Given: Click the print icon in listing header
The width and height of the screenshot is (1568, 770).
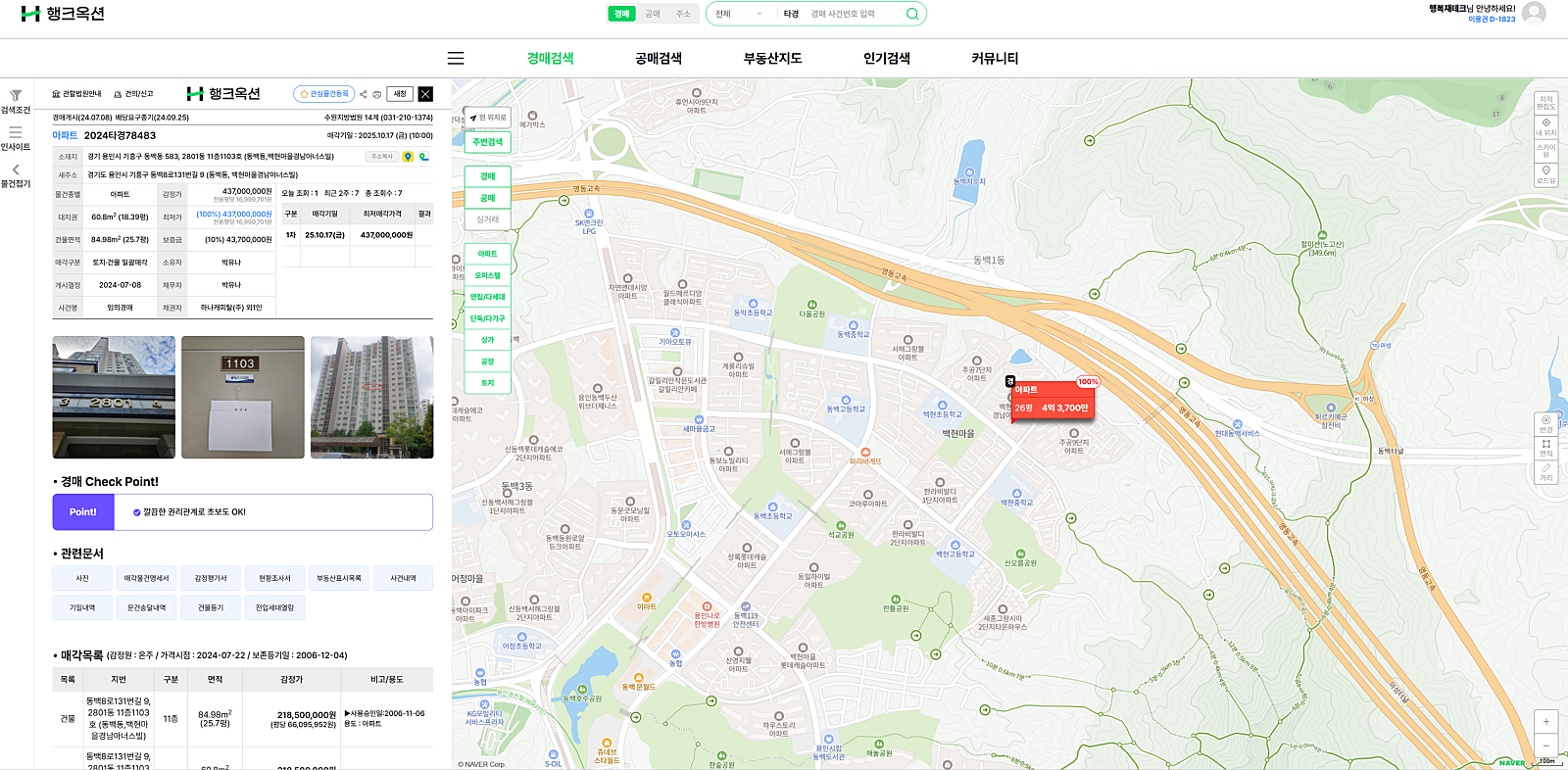Looking at the screenshot, I should point(377,94).
